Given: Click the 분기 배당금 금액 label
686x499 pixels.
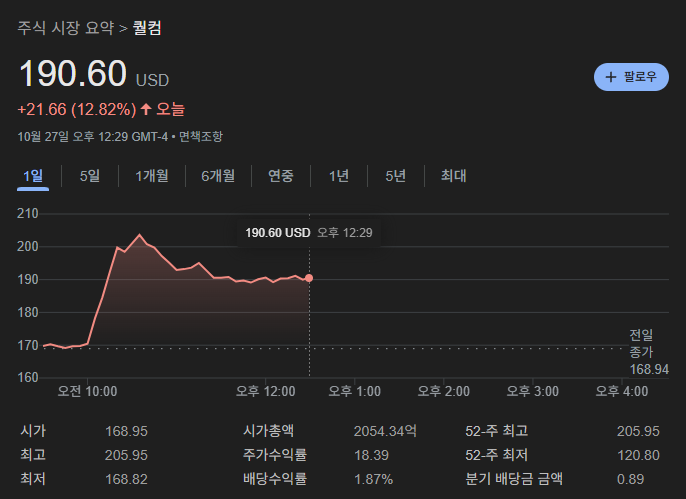Looking at the screenshot, I should [x=514, y=479].
